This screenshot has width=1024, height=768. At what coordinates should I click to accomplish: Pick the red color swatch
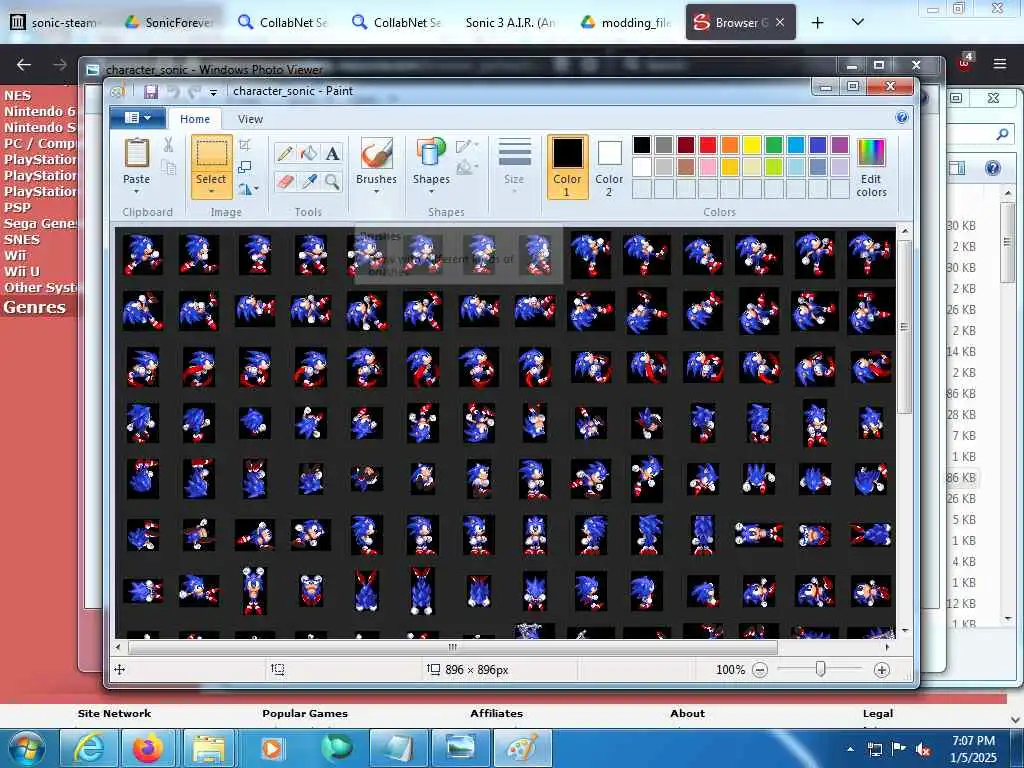708,145
